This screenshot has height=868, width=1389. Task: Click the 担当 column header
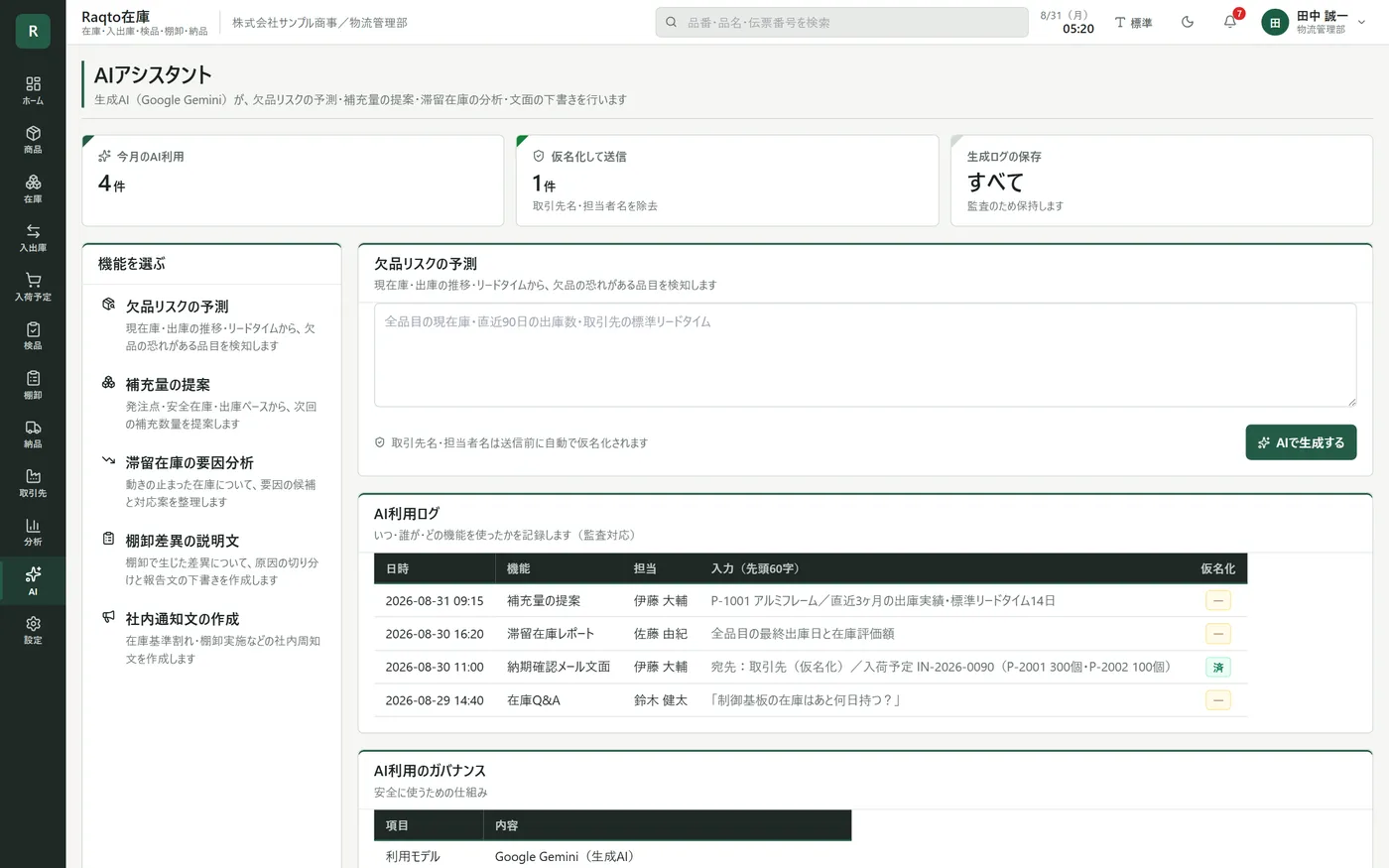tap(661, 568)
